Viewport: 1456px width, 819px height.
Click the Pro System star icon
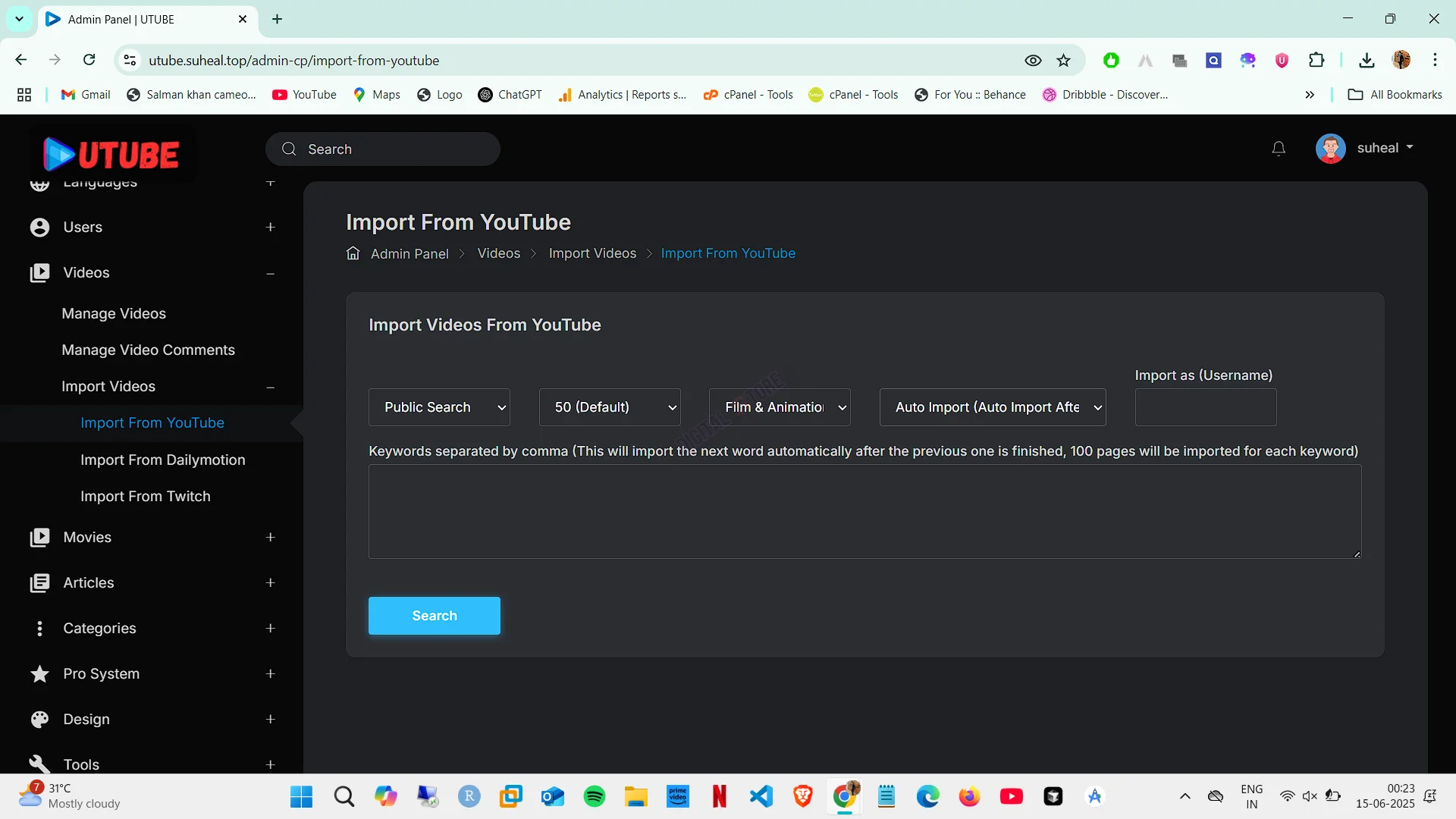pyautogui.click(x=39, y=674)
